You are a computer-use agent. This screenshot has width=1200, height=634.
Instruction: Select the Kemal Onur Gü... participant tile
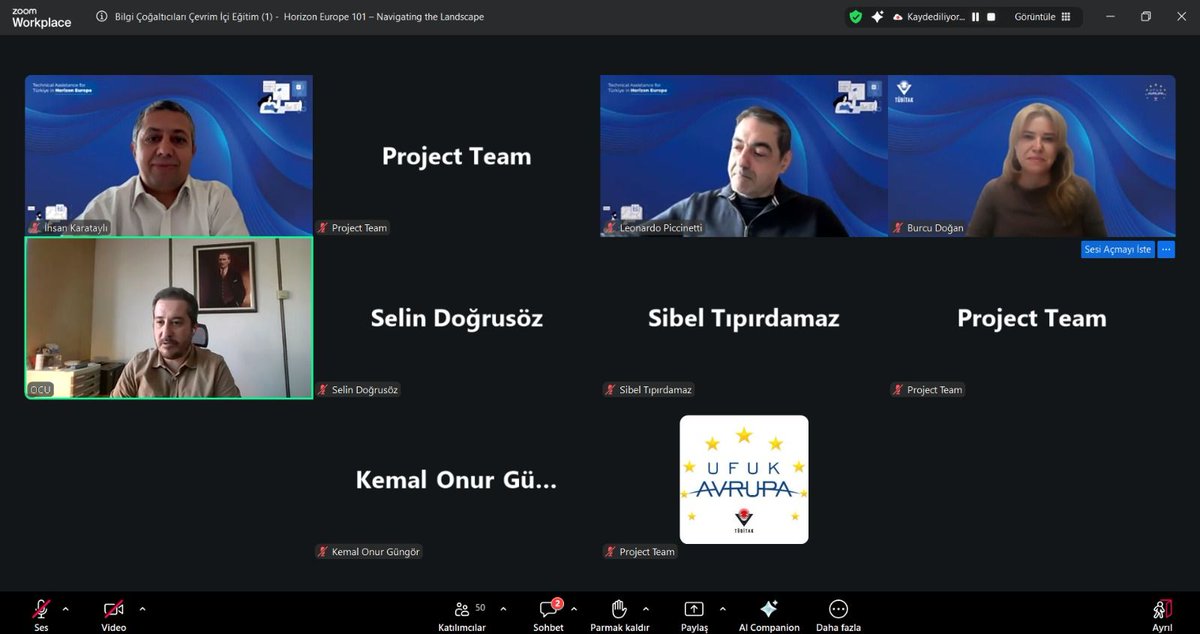tap(457, 480)
